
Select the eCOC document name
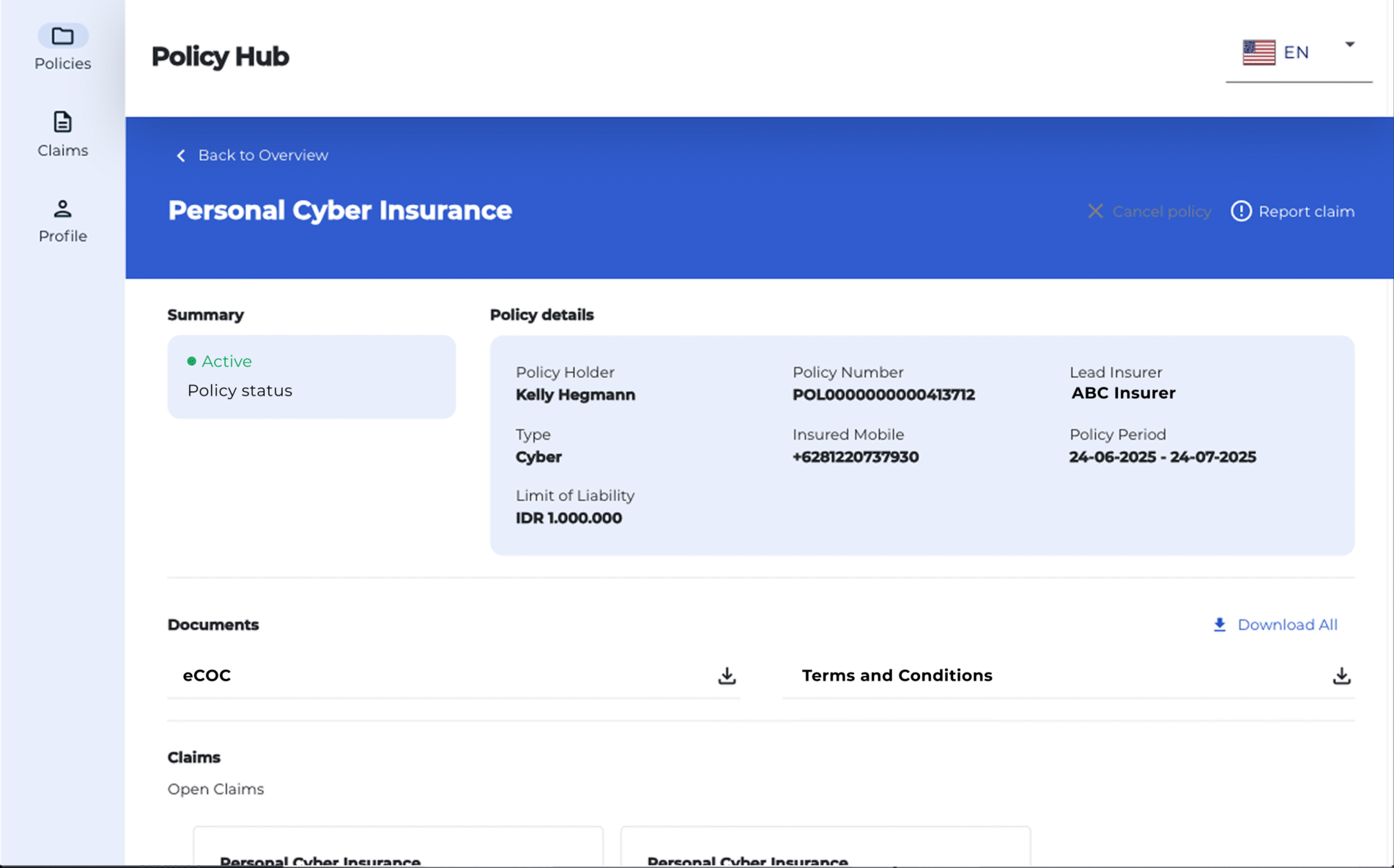[x=207, y=675]
